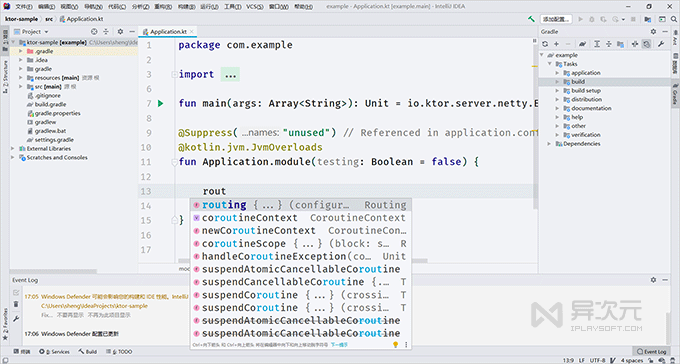The image size is (680, 364).
Task: Select the coroutineScope completion suggestion
Action: coord(301,244)
